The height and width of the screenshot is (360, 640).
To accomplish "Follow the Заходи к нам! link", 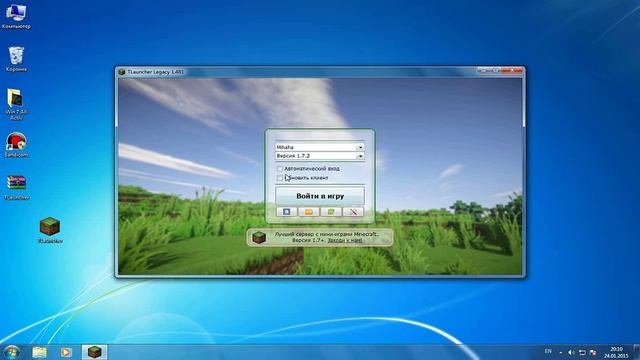I will [x=345, y=240].
